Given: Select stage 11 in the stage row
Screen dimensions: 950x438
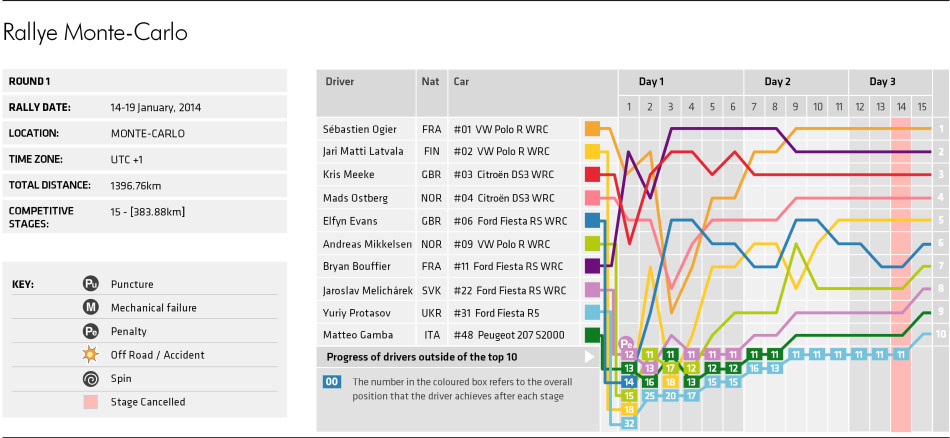Looking at the screenshot, I should point(839,107).
